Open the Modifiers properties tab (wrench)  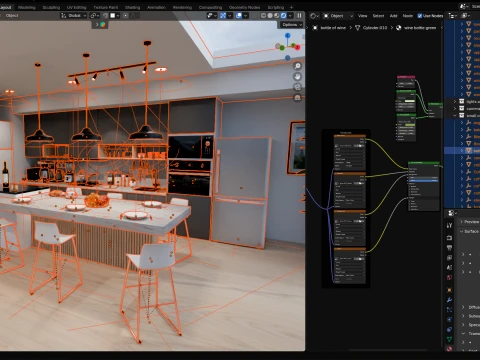[449, 300]
